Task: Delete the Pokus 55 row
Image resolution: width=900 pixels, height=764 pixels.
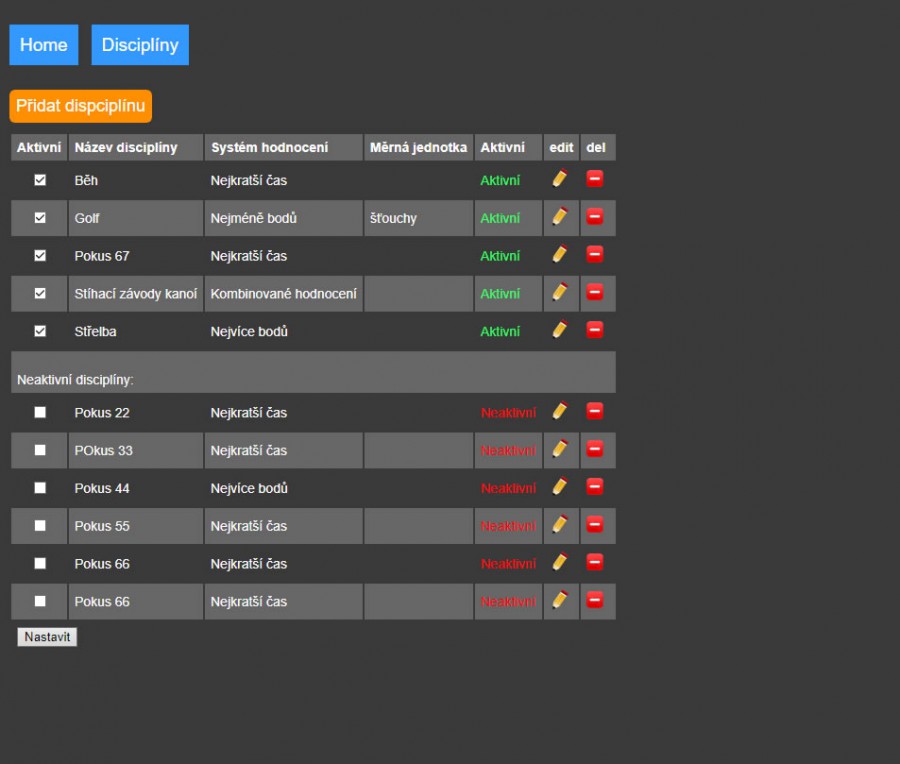Action: (594, 524)
